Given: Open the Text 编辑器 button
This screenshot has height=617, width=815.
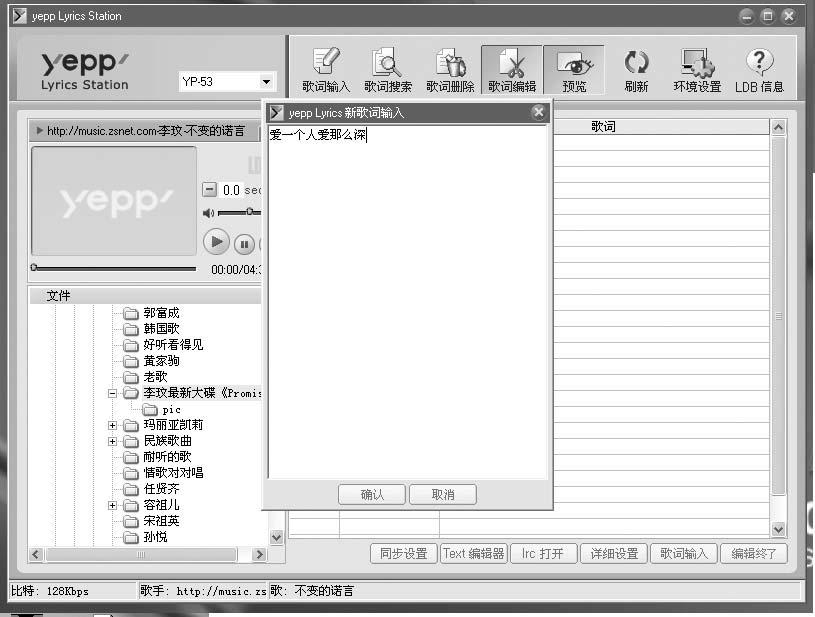Looking at the screenshot, I should coord(474,554).
